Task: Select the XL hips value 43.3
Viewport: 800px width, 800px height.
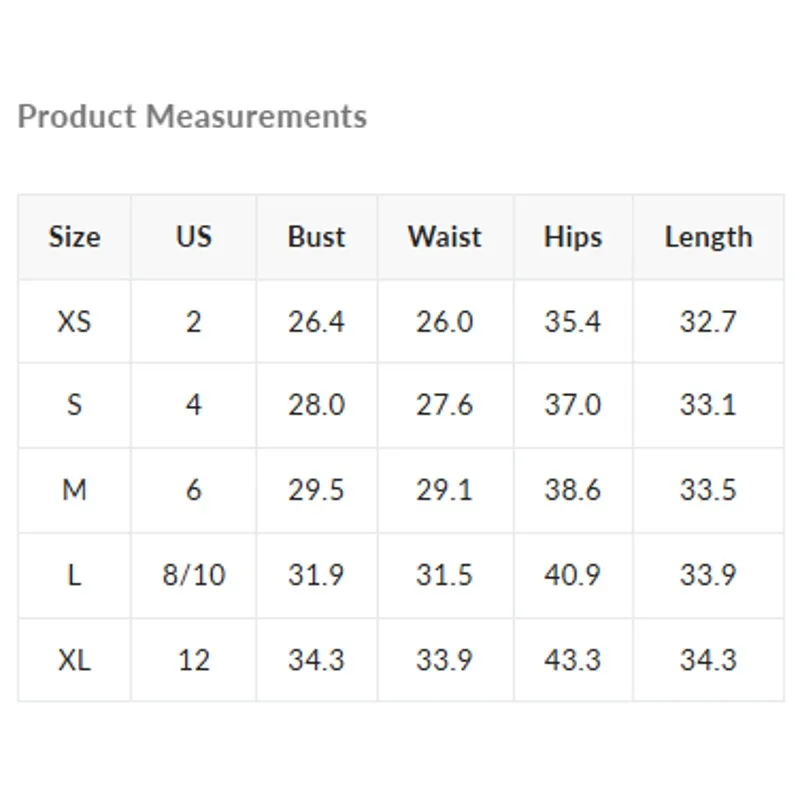Action: [573, 660]
